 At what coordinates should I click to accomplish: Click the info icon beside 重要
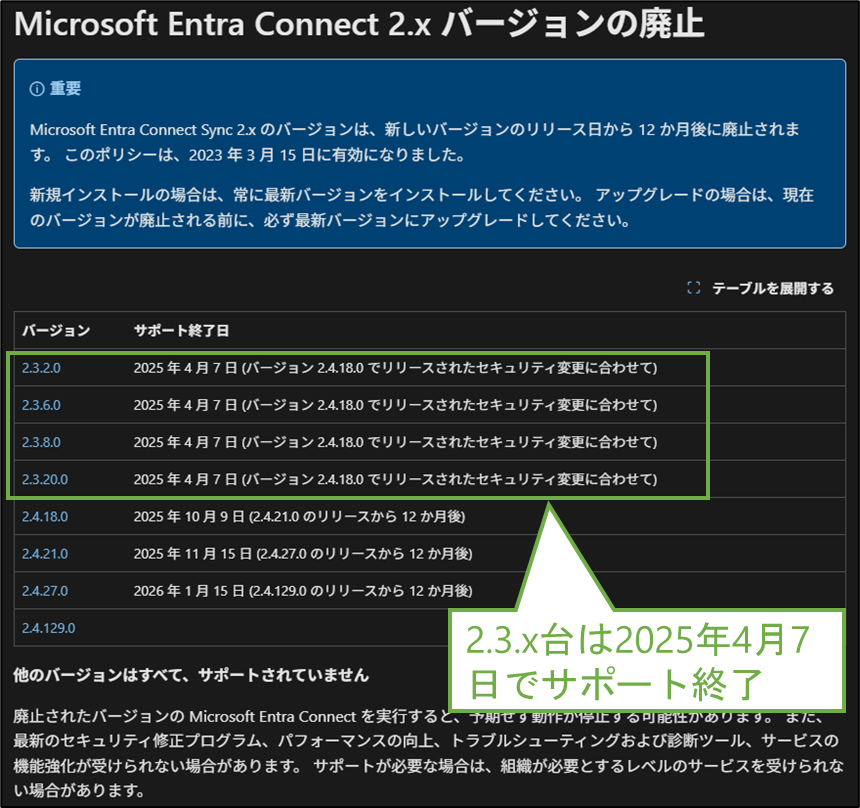coord(37,89)
